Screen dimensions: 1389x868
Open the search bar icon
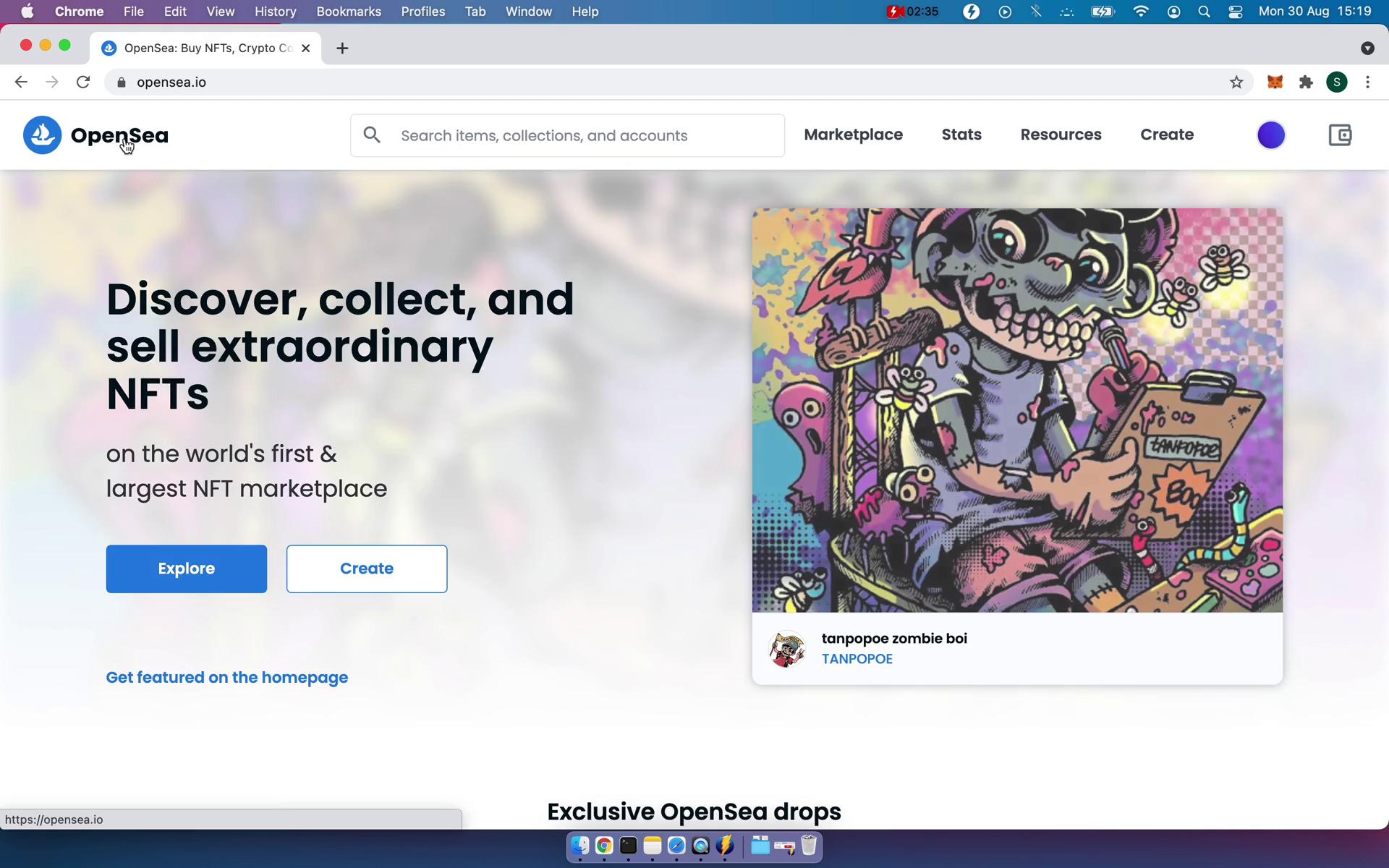371,135
